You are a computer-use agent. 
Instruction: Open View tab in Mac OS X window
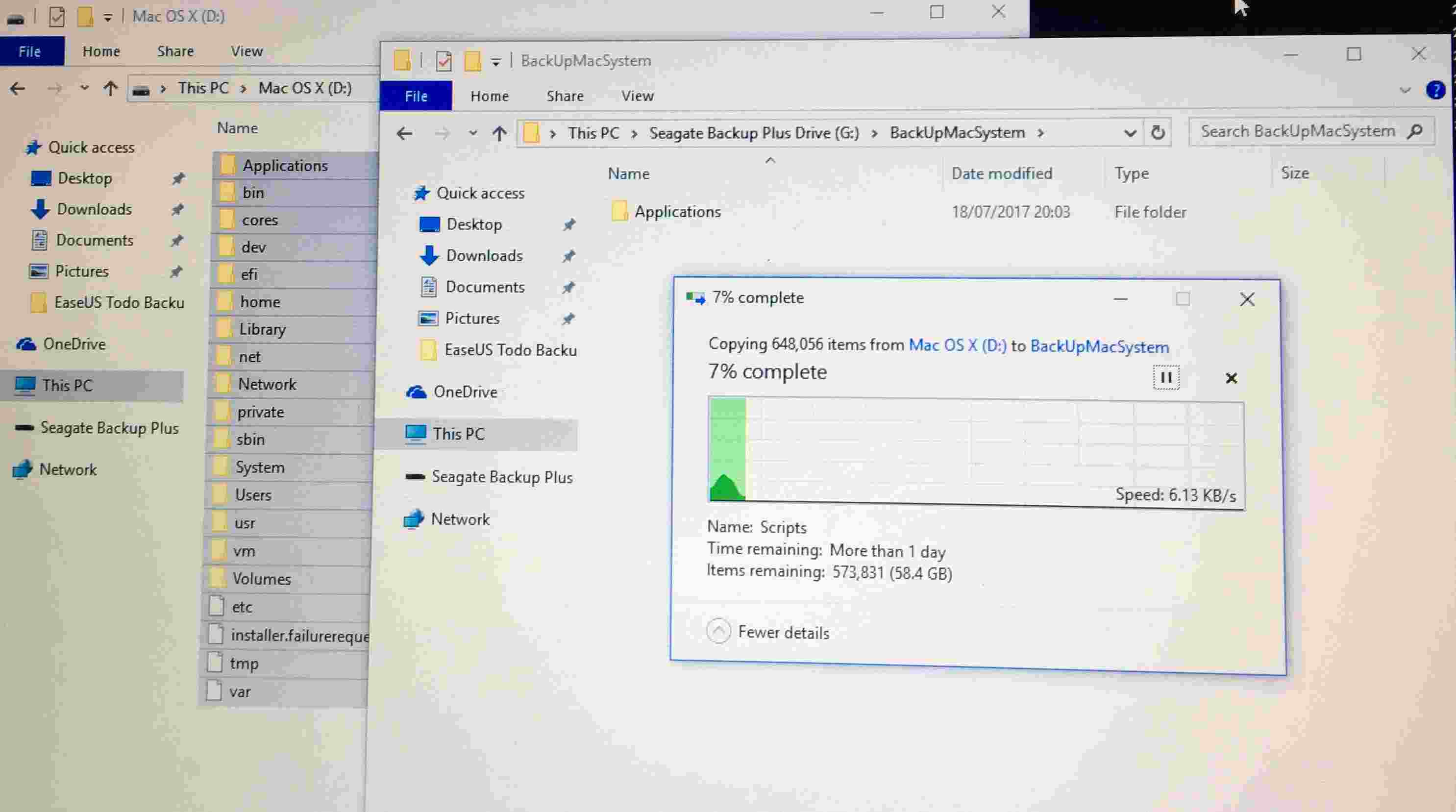pyautogui.click(x=247, y=51)
